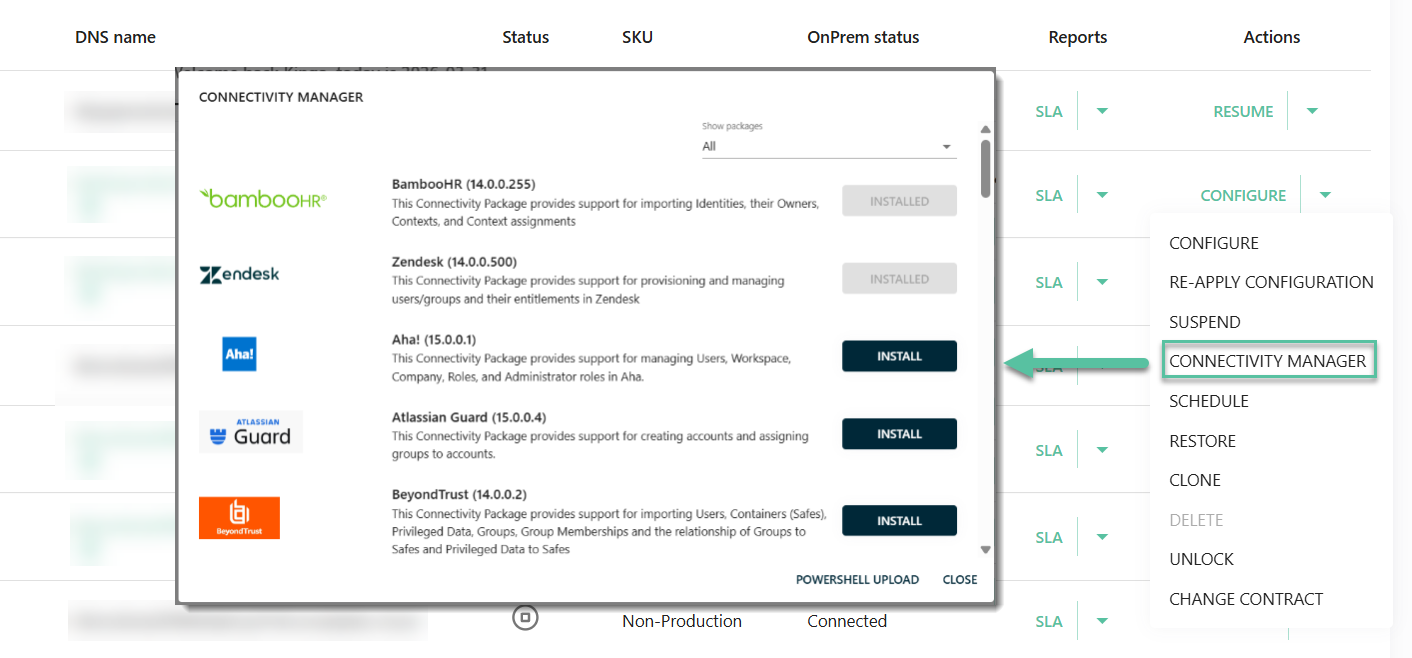Click the Atlassian Guard (15.0.0.4) title
Viewport: 1412px width, 658px height.
point(469,417)
